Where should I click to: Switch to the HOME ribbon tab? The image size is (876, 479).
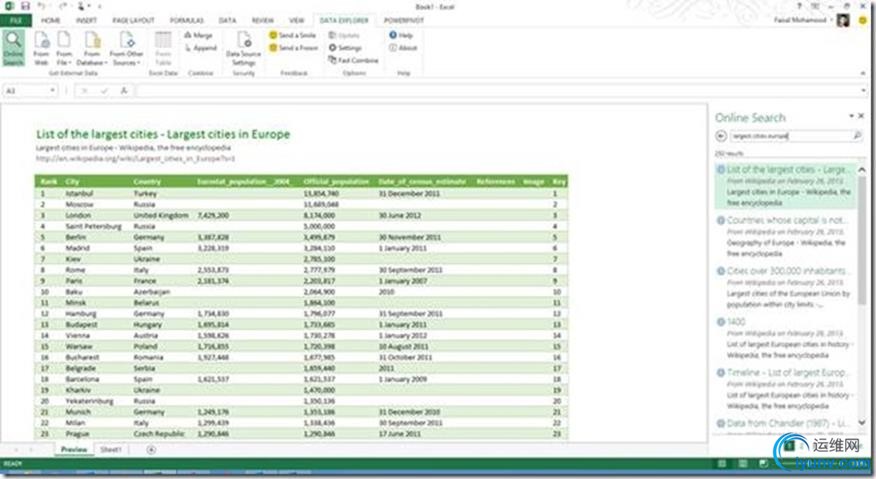pos(51,21)
